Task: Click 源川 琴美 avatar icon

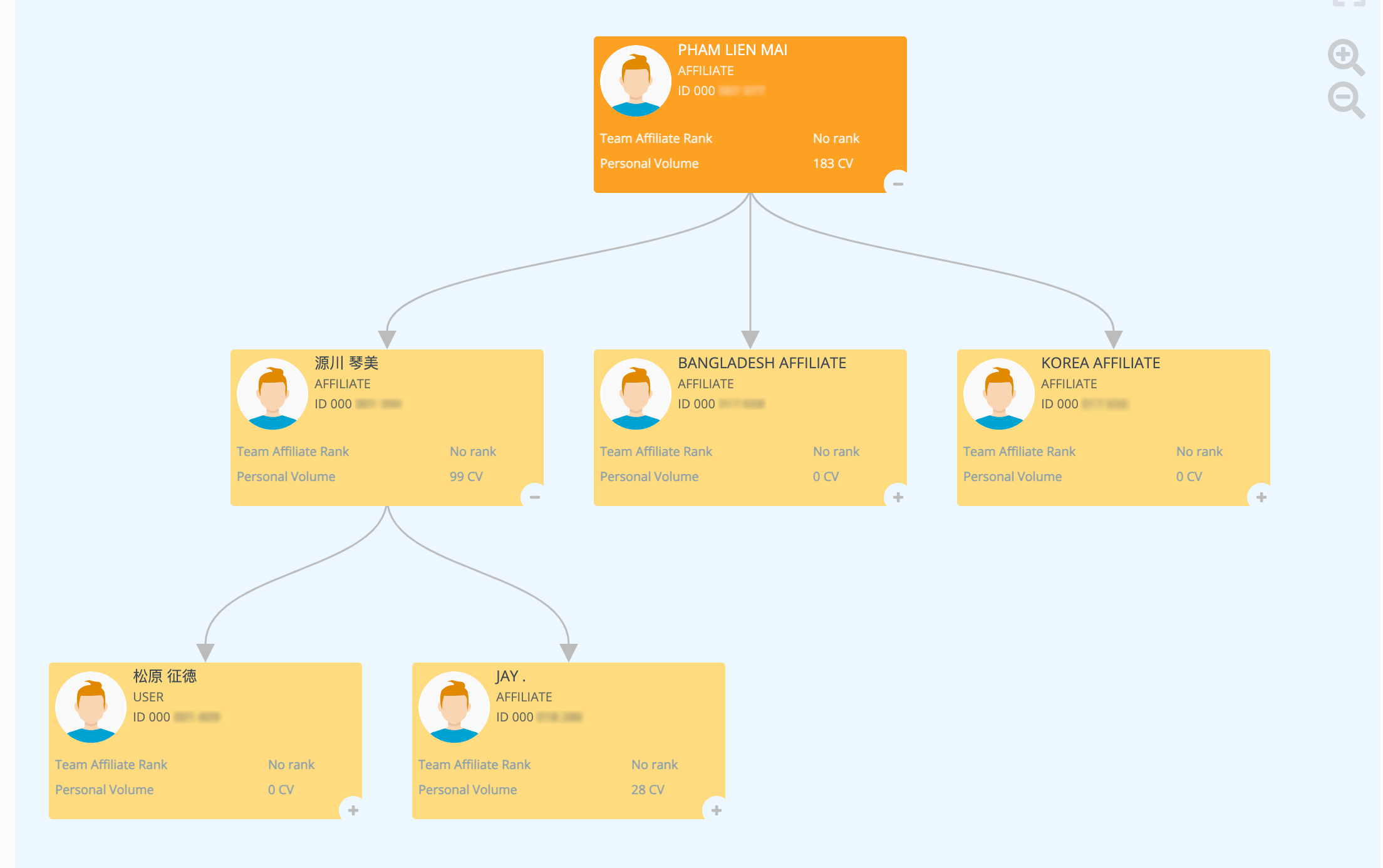Action: (272, 394)
